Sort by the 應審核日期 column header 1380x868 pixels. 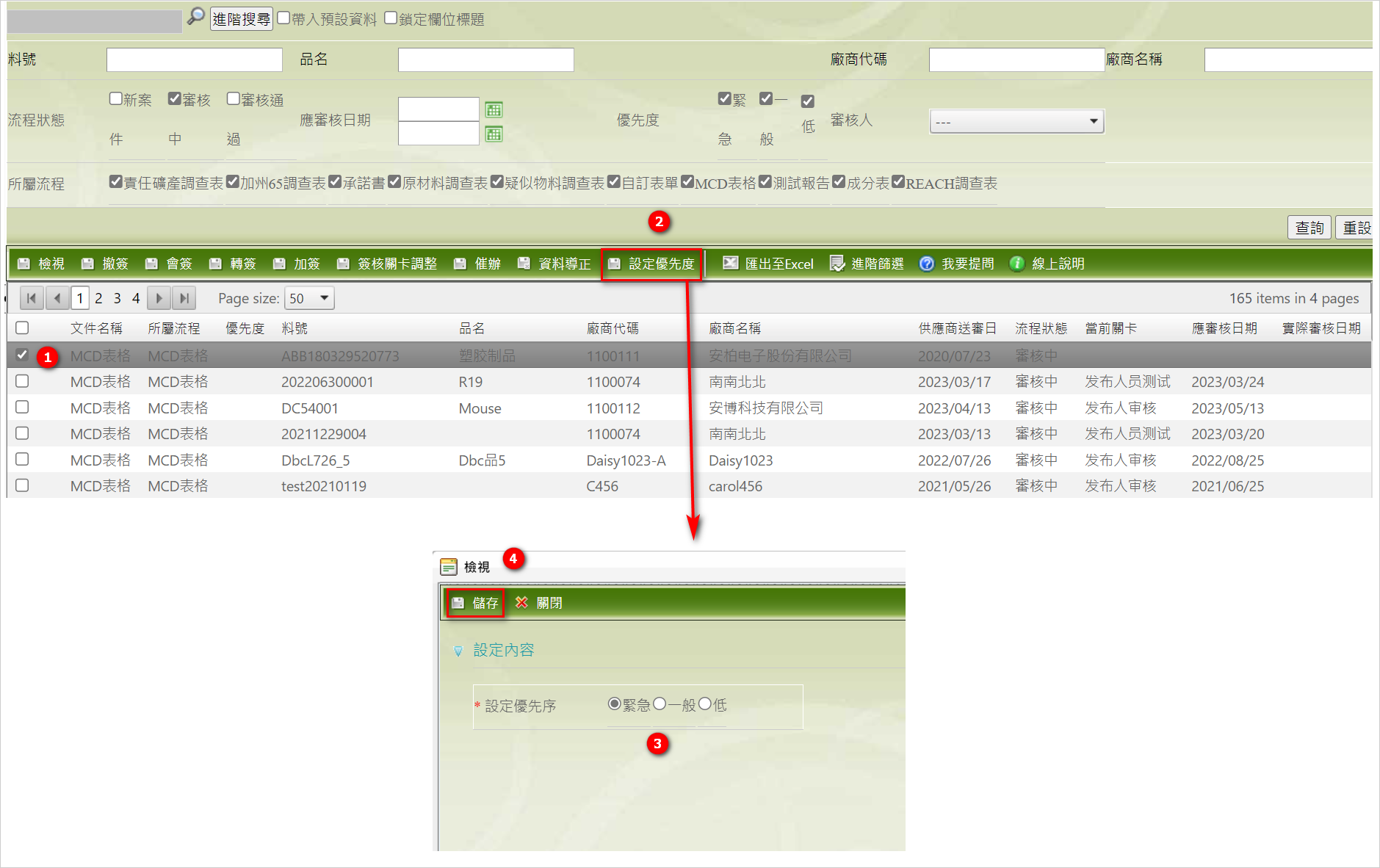(1224, 328)
